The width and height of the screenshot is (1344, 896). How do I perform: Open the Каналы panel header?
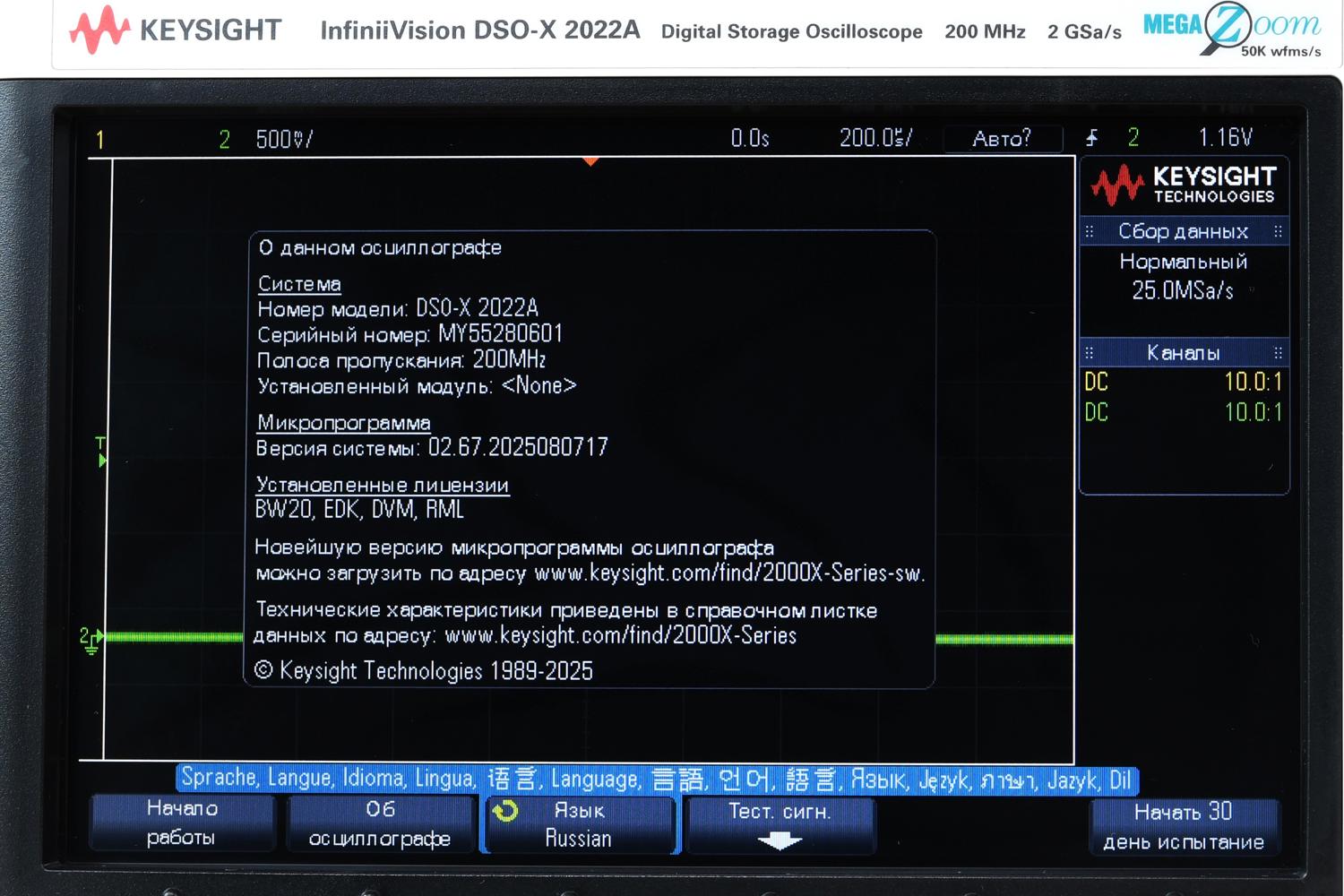1184,353
